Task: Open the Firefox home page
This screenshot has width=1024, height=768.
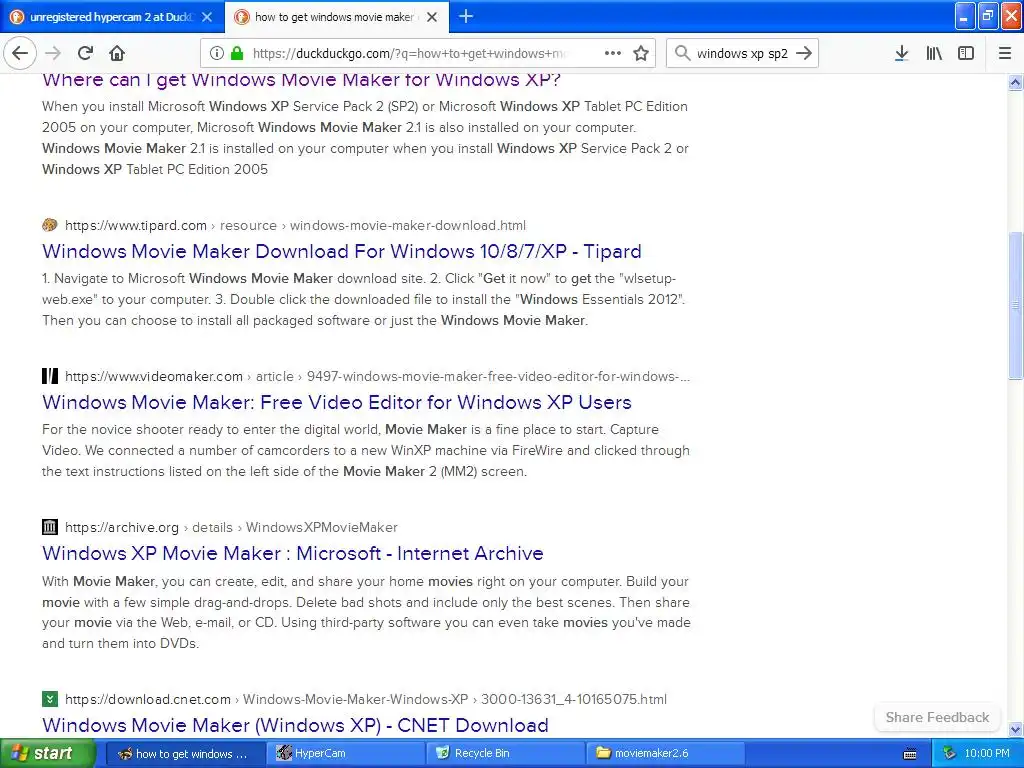Action: click(117, 53)
